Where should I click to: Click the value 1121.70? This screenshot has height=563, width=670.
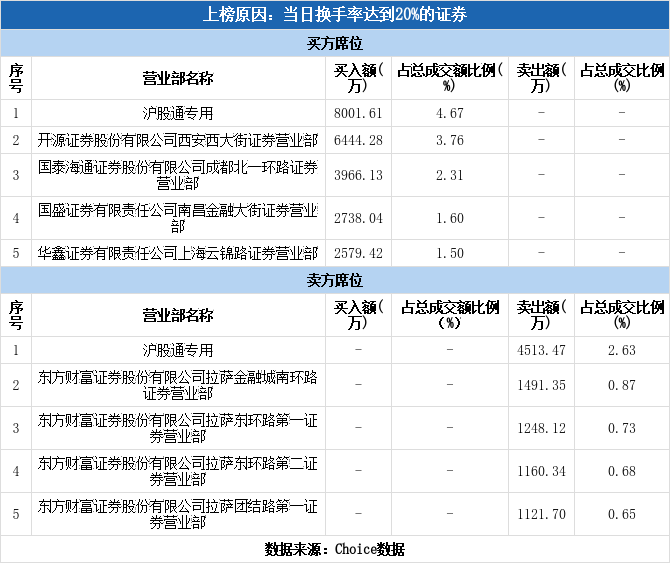coord(541,514)
